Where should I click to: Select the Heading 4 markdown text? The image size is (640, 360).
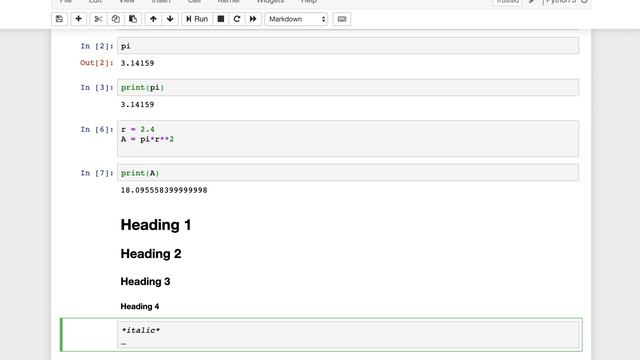tap(140, 306)
